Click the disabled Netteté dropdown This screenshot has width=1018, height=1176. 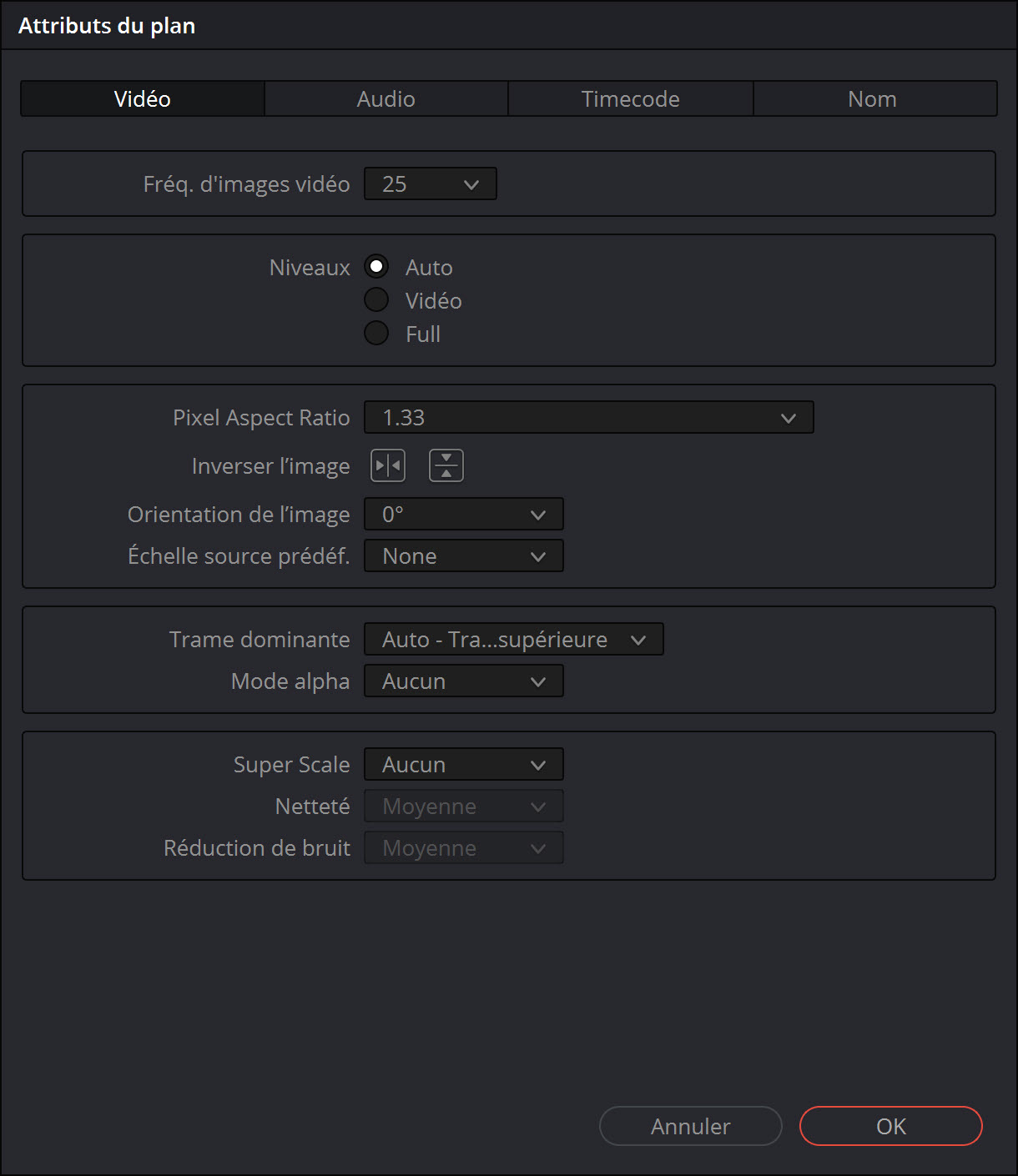pos(463,806)
